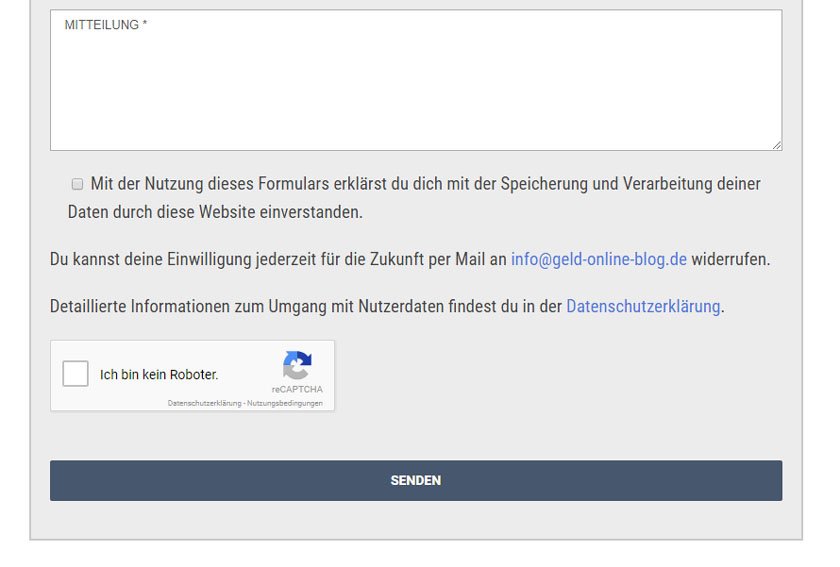Click the 'Ich bin kein Roboter.' text
This screenshot has height=567, width=840.
pos(159,375)
